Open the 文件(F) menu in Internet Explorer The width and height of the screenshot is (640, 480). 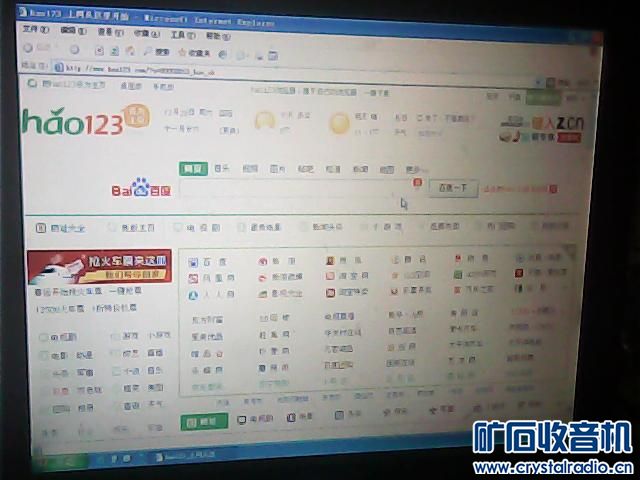coord(36,29)
